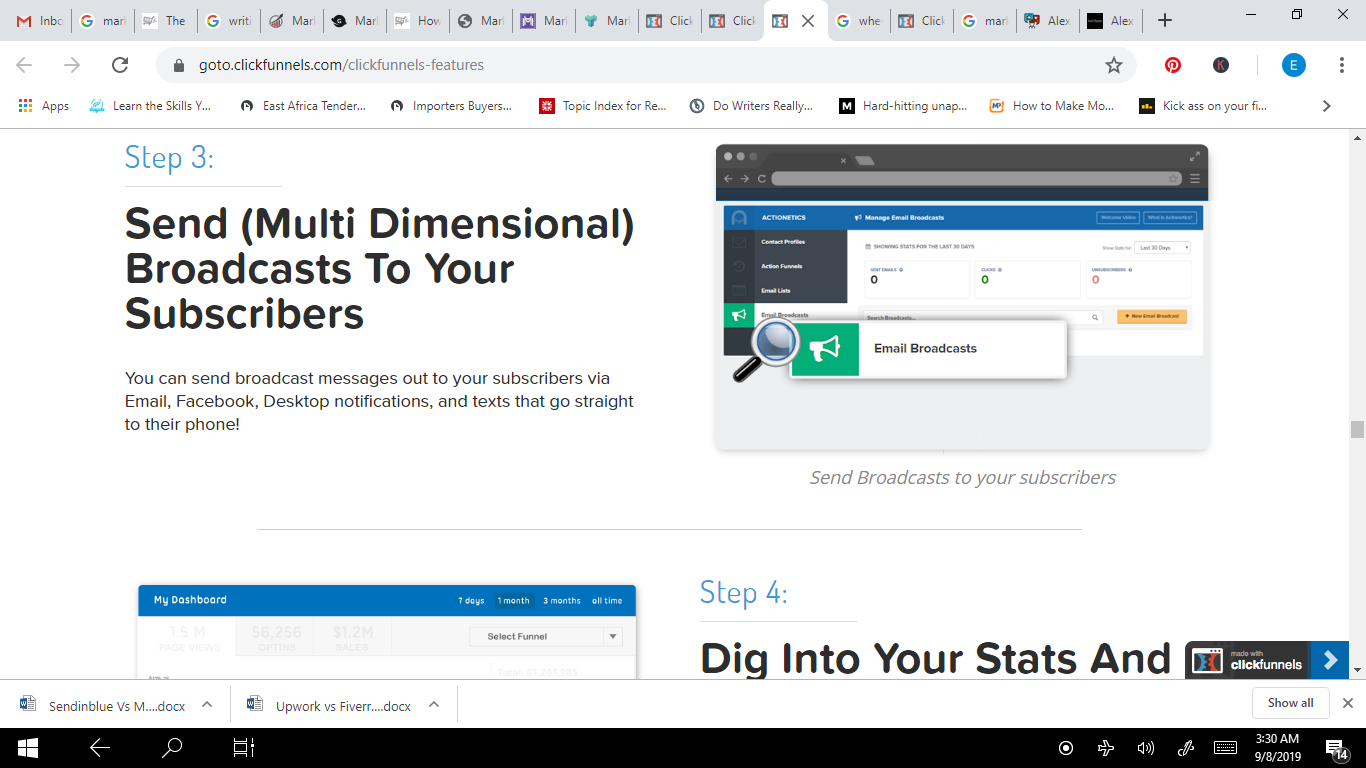Switch to the tab titled 'The'
Viewport: 1366px width, 768px height.
point(164,21)
